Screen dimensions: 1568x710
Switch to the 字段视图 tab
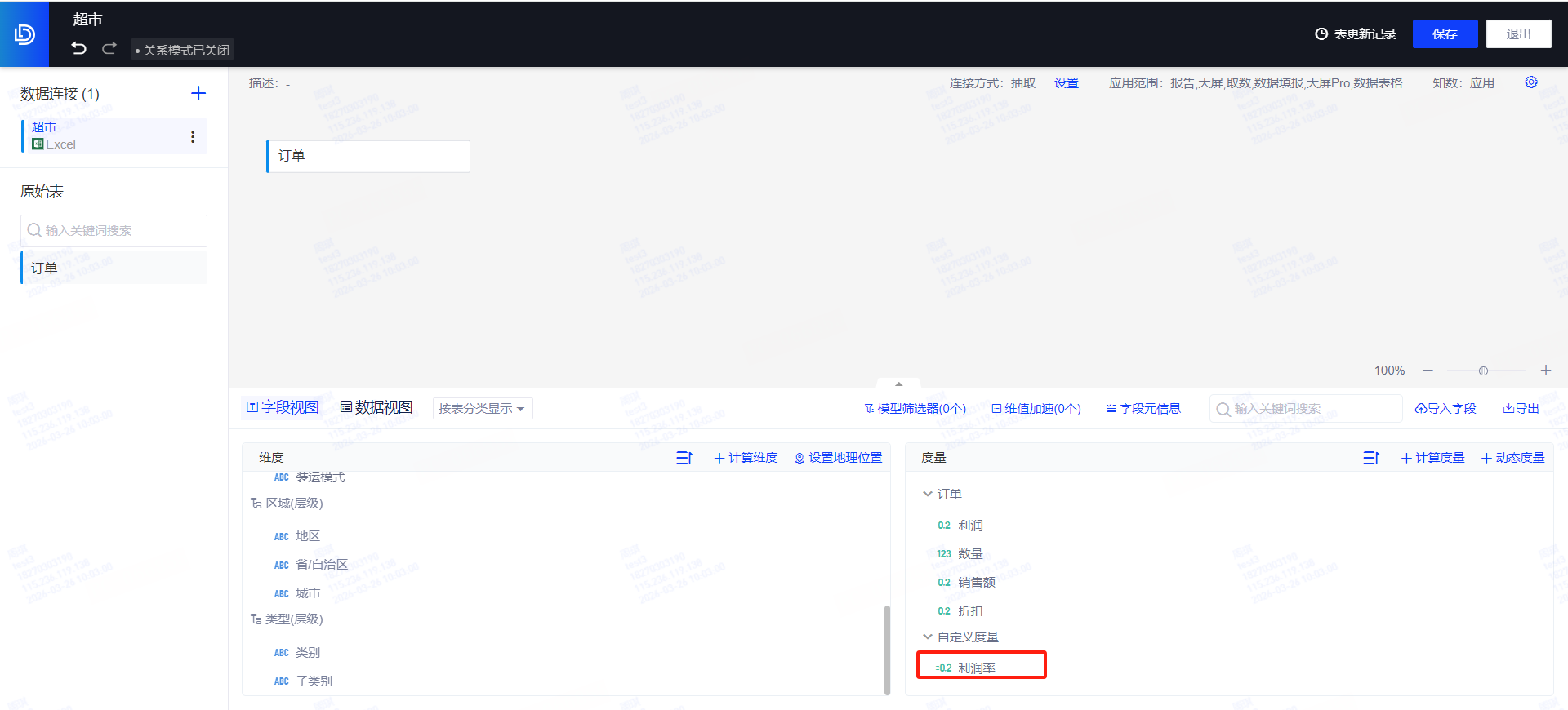[283, 407]
